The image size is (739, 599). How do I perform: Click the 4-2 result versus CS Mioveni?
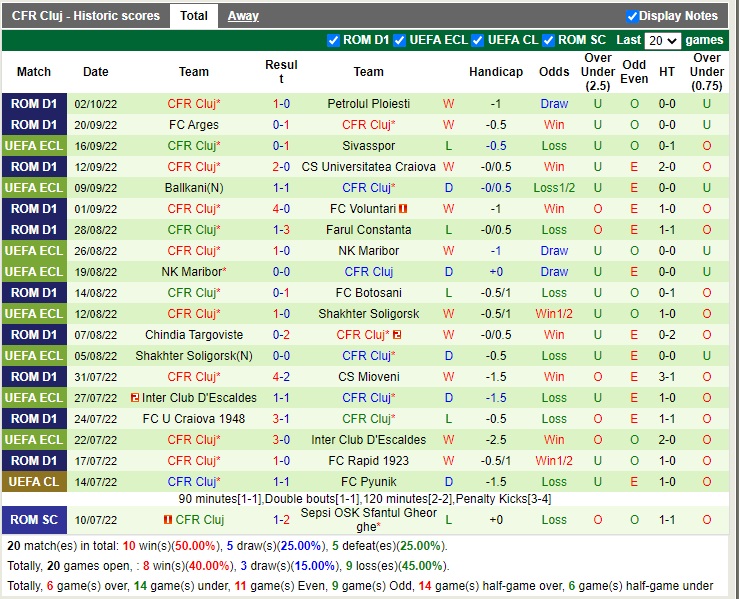pos(281,377)
